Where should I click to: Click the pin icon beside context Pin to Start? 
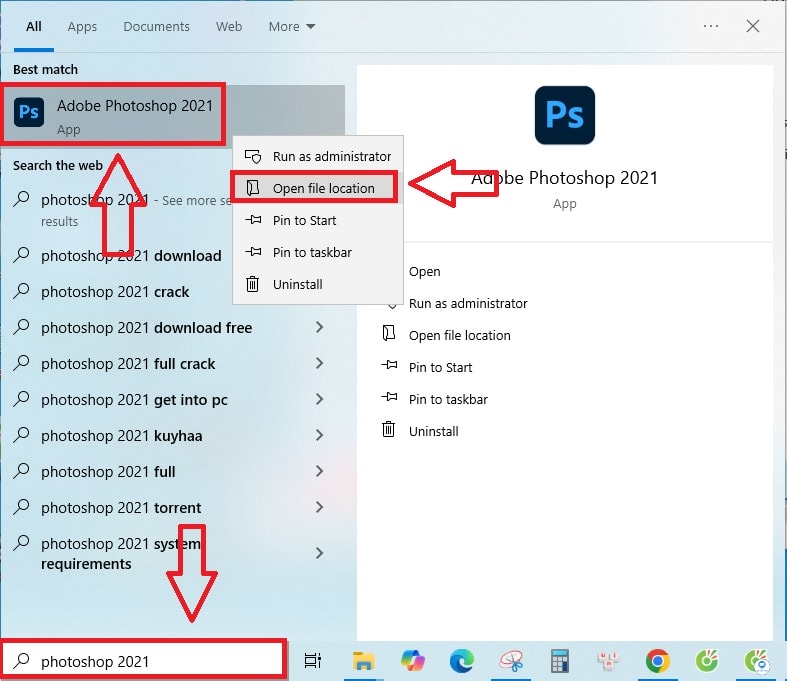[x=253, y=220]
